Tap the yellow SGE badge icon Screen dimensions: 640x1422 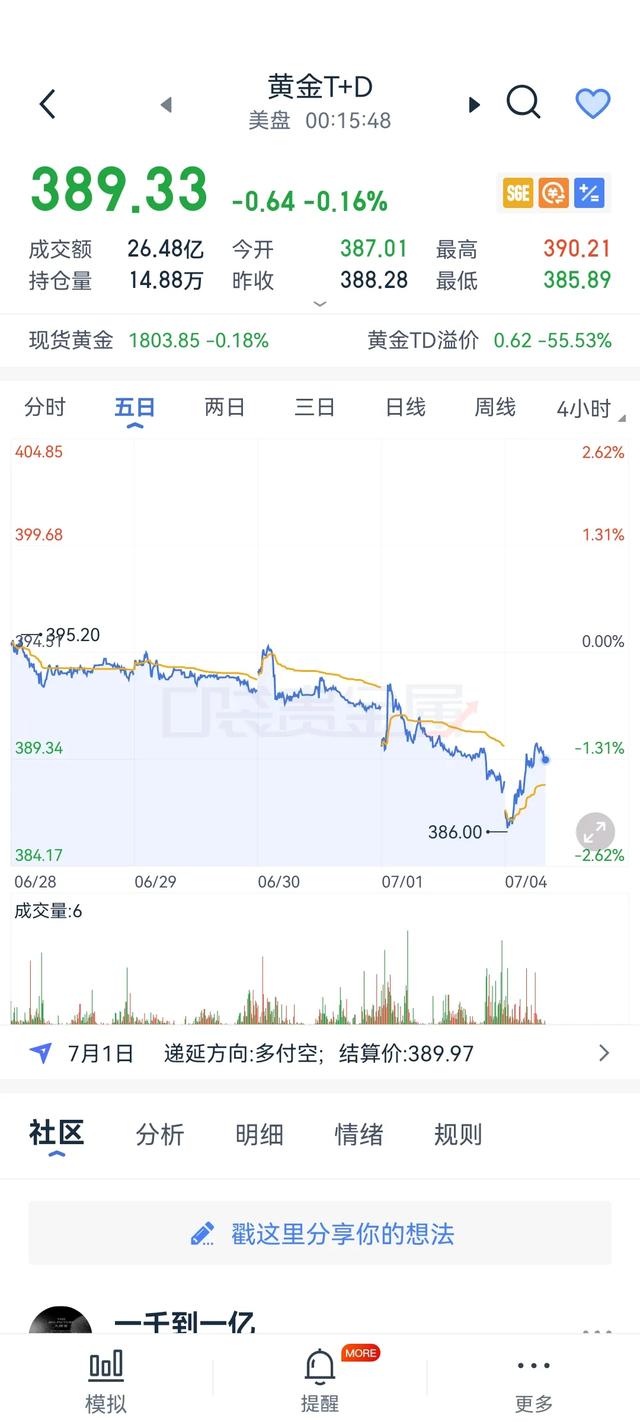[x=517, y=193]
